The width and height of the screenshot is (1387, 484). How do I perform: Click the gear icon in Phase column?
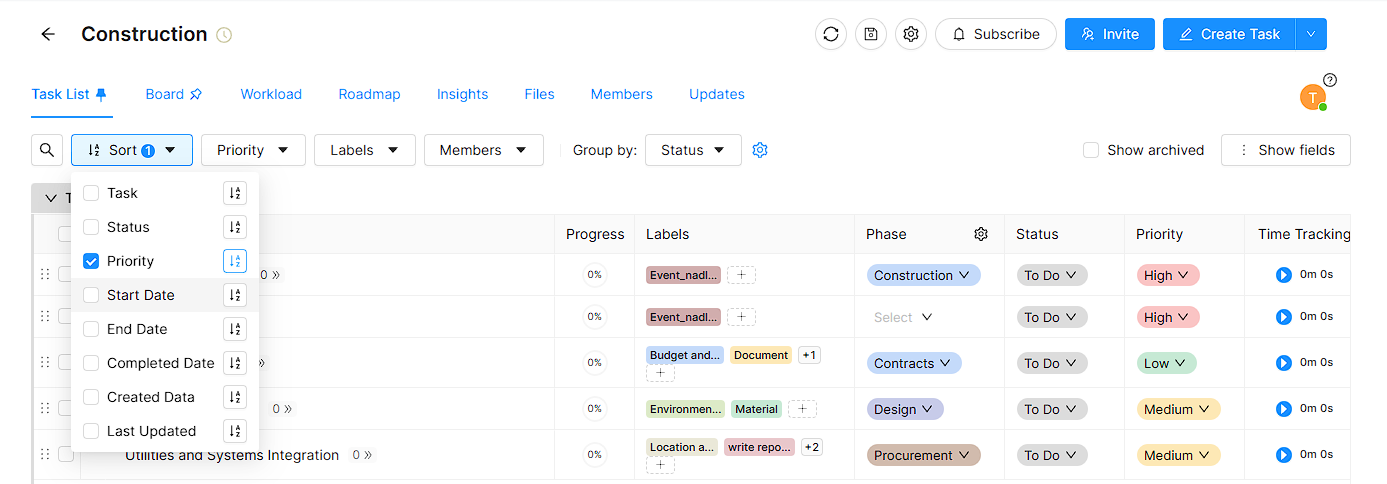981,234
